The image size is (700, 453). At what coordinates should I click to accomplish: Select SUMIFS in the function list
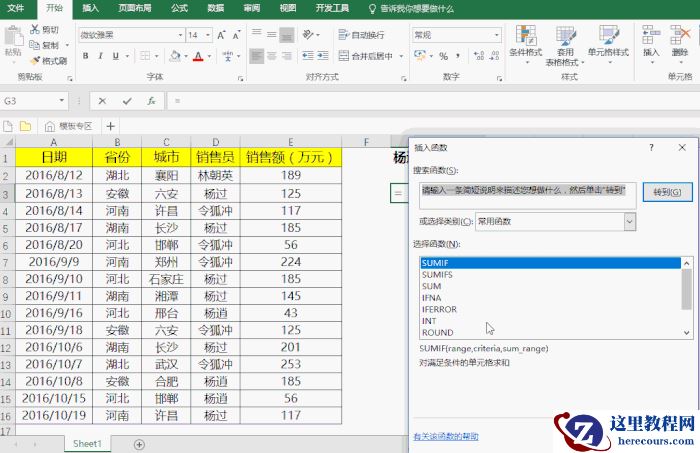pos(438,275)
